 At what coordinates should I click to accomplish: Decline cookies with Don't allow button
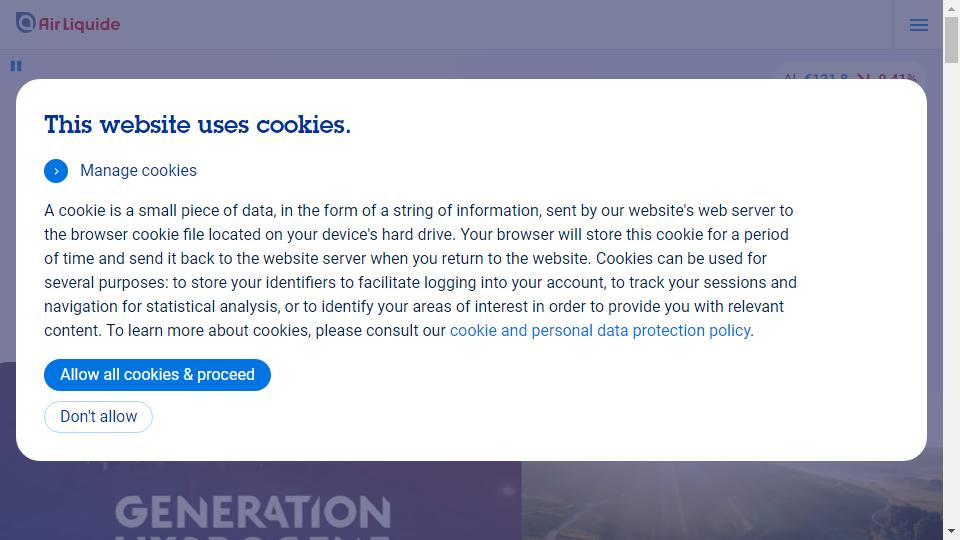coord(98,417)
